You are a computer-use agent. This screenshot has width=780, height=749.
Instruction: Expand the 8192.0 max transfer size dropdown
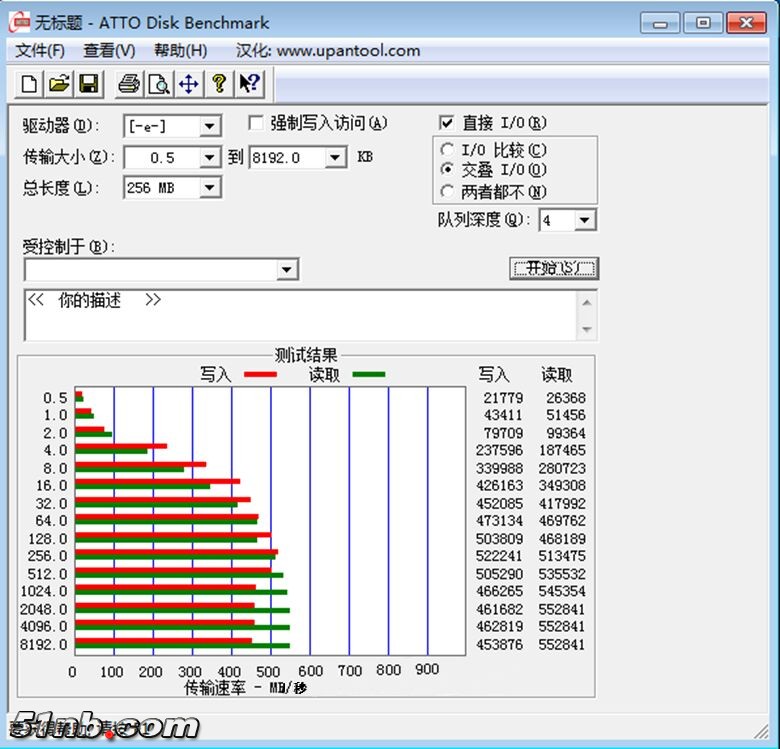pyautogui.click(x=335, y=158)
